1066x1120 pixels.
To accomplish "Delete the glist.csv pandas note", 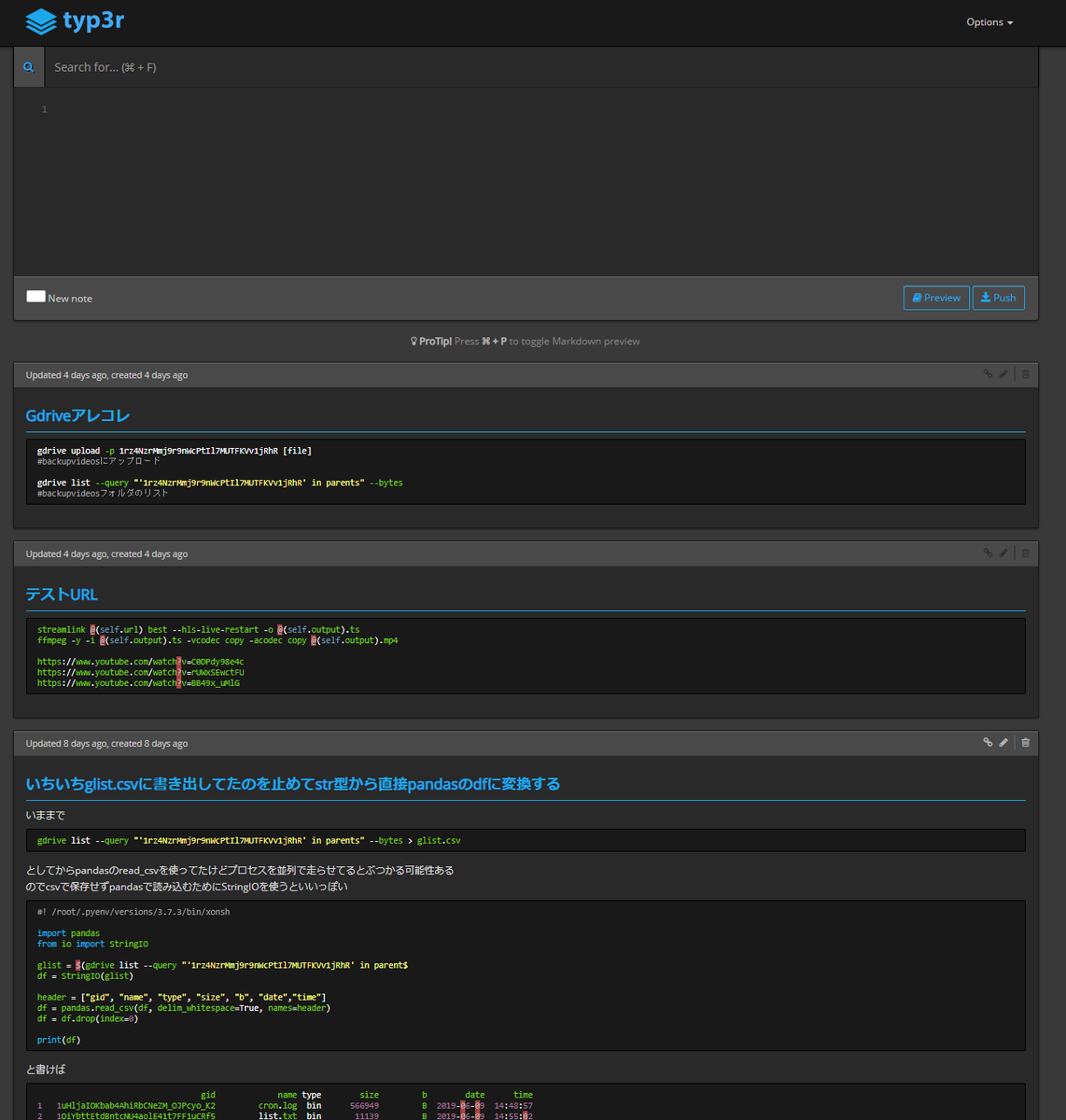I will (1025, 743).
